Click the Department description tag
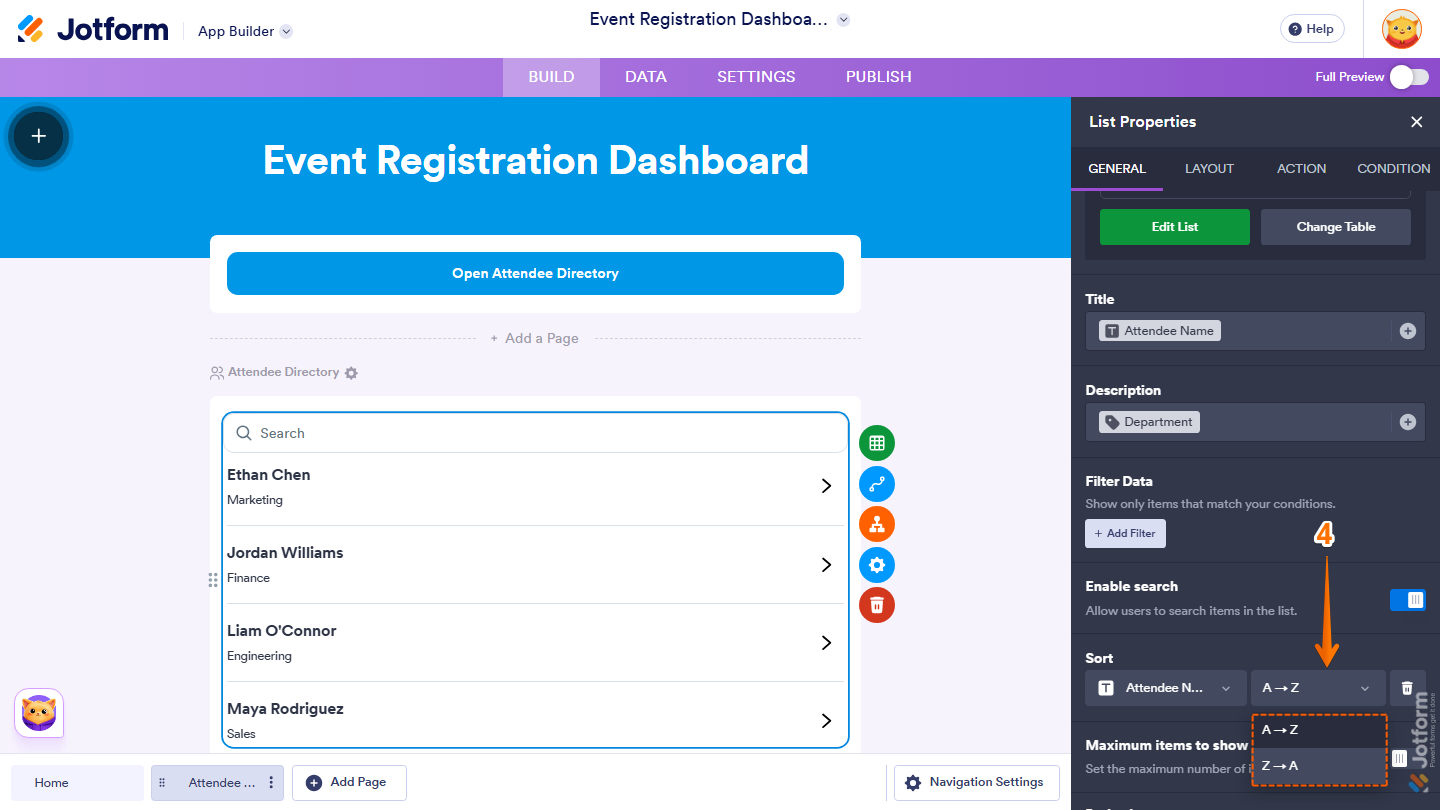The width and height of the screenshot is (1440, 810). (1149, 422)
